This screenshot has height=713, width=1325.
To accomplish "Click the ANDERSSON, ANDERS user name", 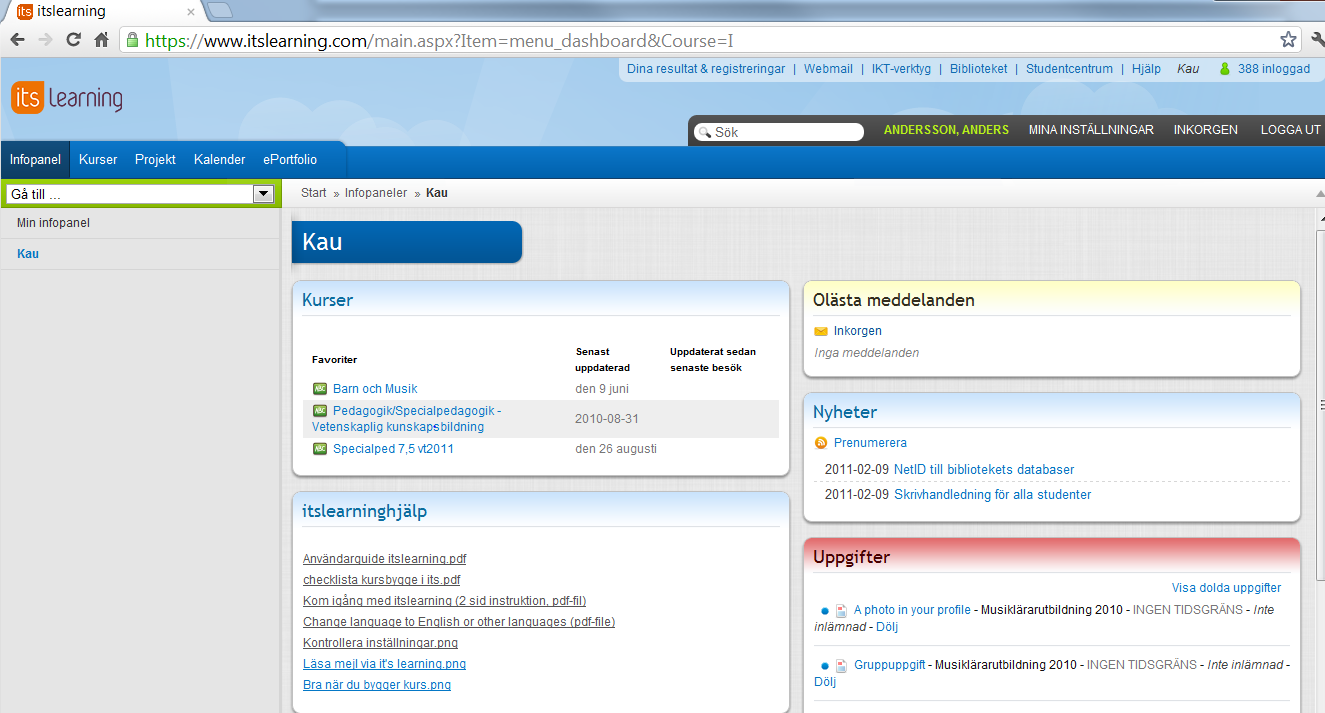I will 946,130.
